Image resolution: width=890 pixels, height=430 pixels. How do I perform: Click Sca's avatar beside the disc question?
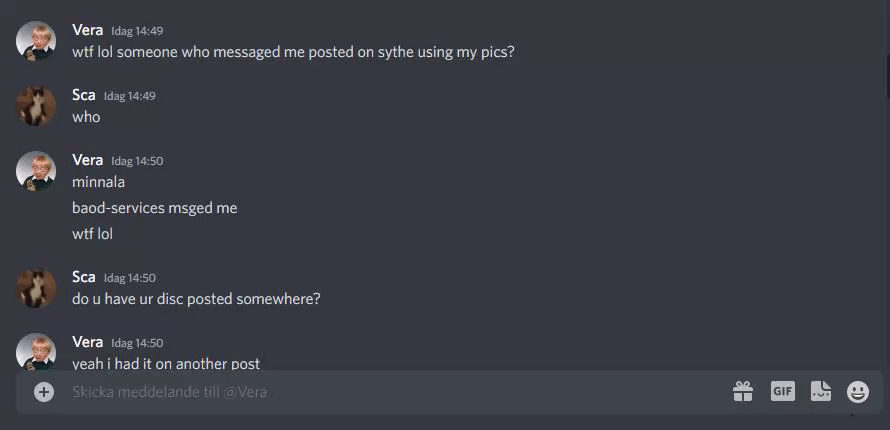click(36, 288)
